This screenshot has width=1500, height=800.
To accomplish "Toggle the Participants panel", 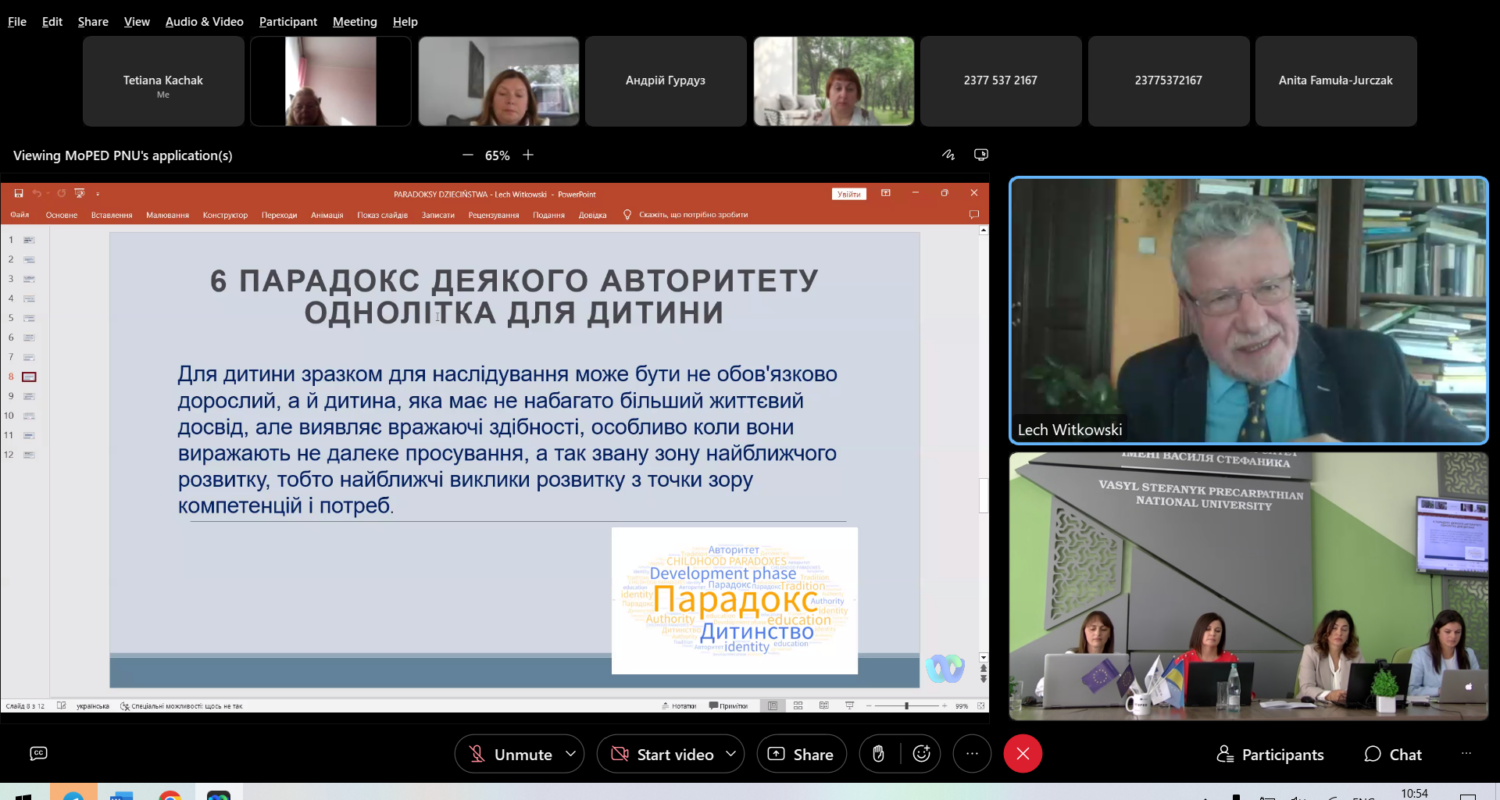I will tap(1270, 754).
